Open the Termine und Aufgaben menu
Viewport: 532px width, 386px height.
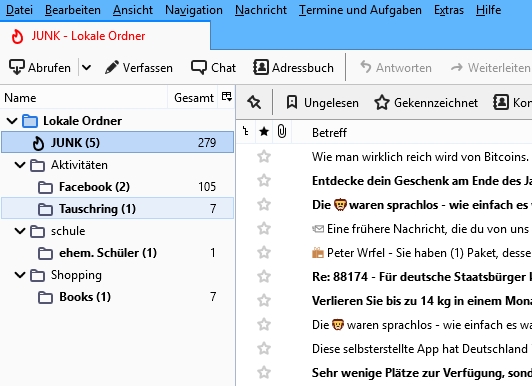(x=360, y=10)
